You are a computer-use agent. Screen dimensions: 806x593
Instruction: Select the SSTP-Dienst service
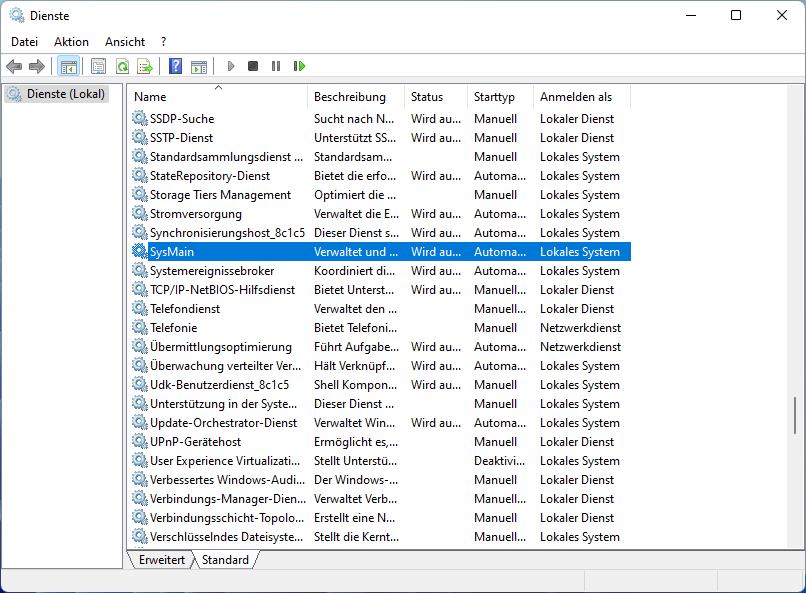[x=380, y=138]
